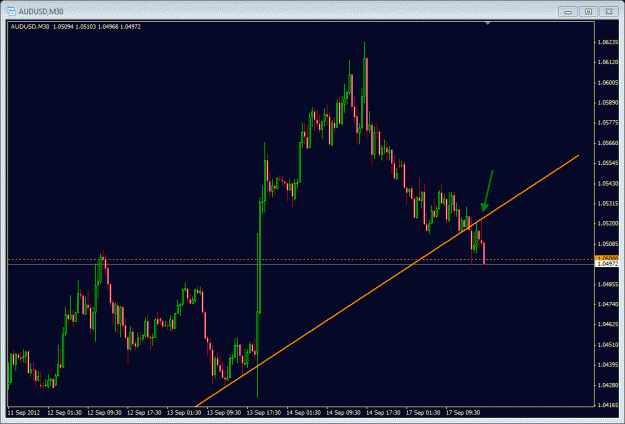Click the 1.04510 price scale label
This screenshot has height=424, width=625.
tap(608, 345)
